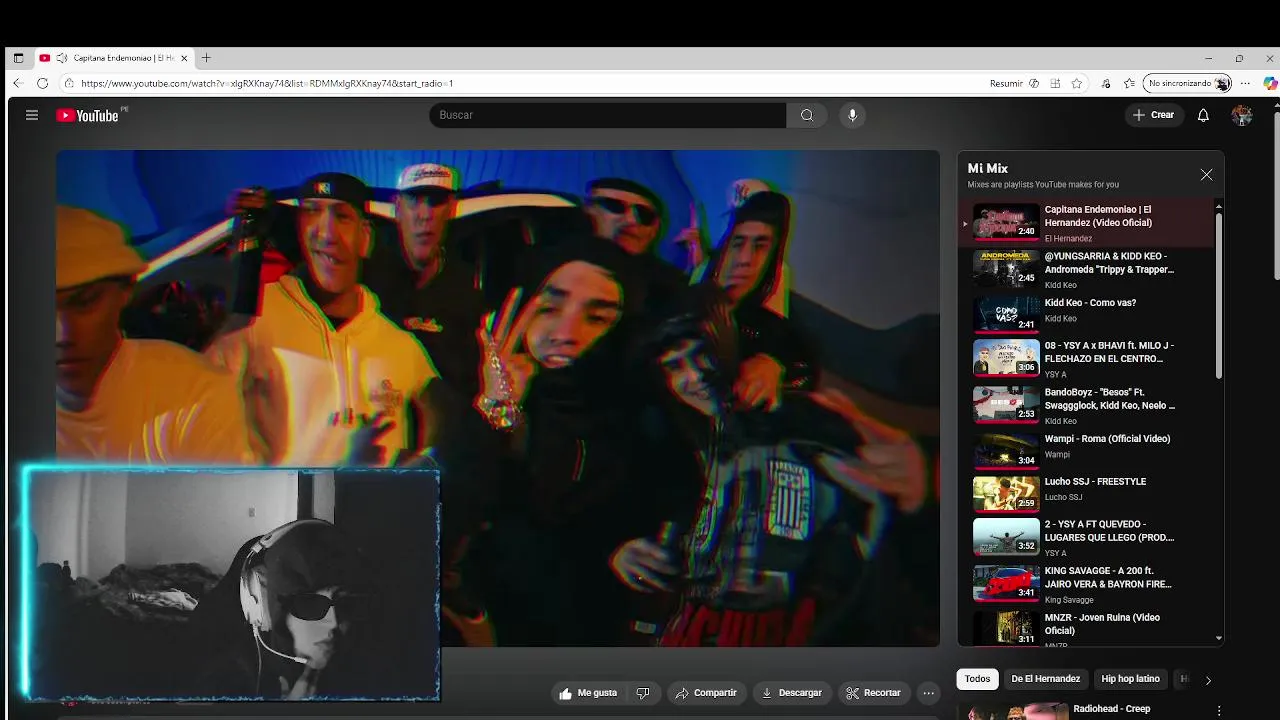1280x720 pixels.
Task: Open more actions ellipsis under video
Action: 928,693
